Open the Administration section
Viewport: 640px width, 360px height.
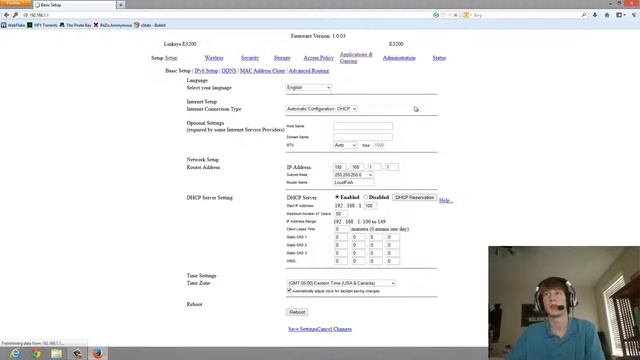click(x=399, y=58)
